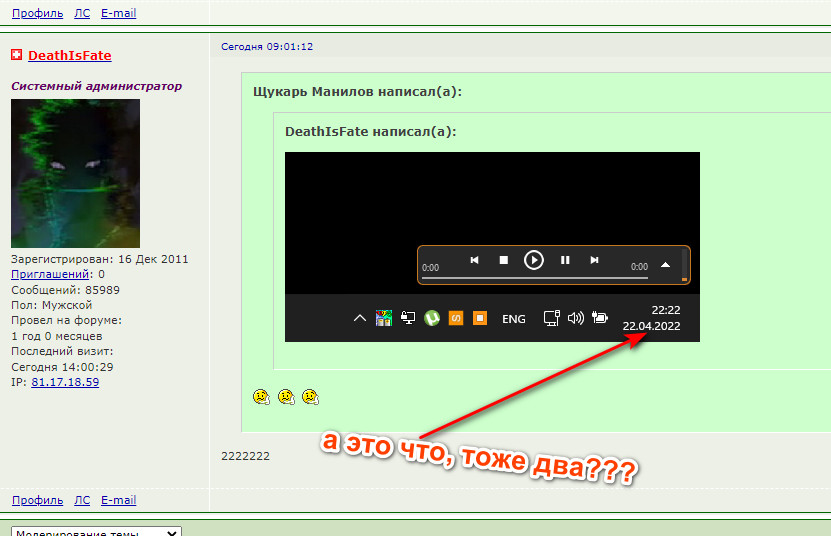Screen dimensions: 831x536
Task: Click the Системный администратор title
Action: tap(96, 86)
